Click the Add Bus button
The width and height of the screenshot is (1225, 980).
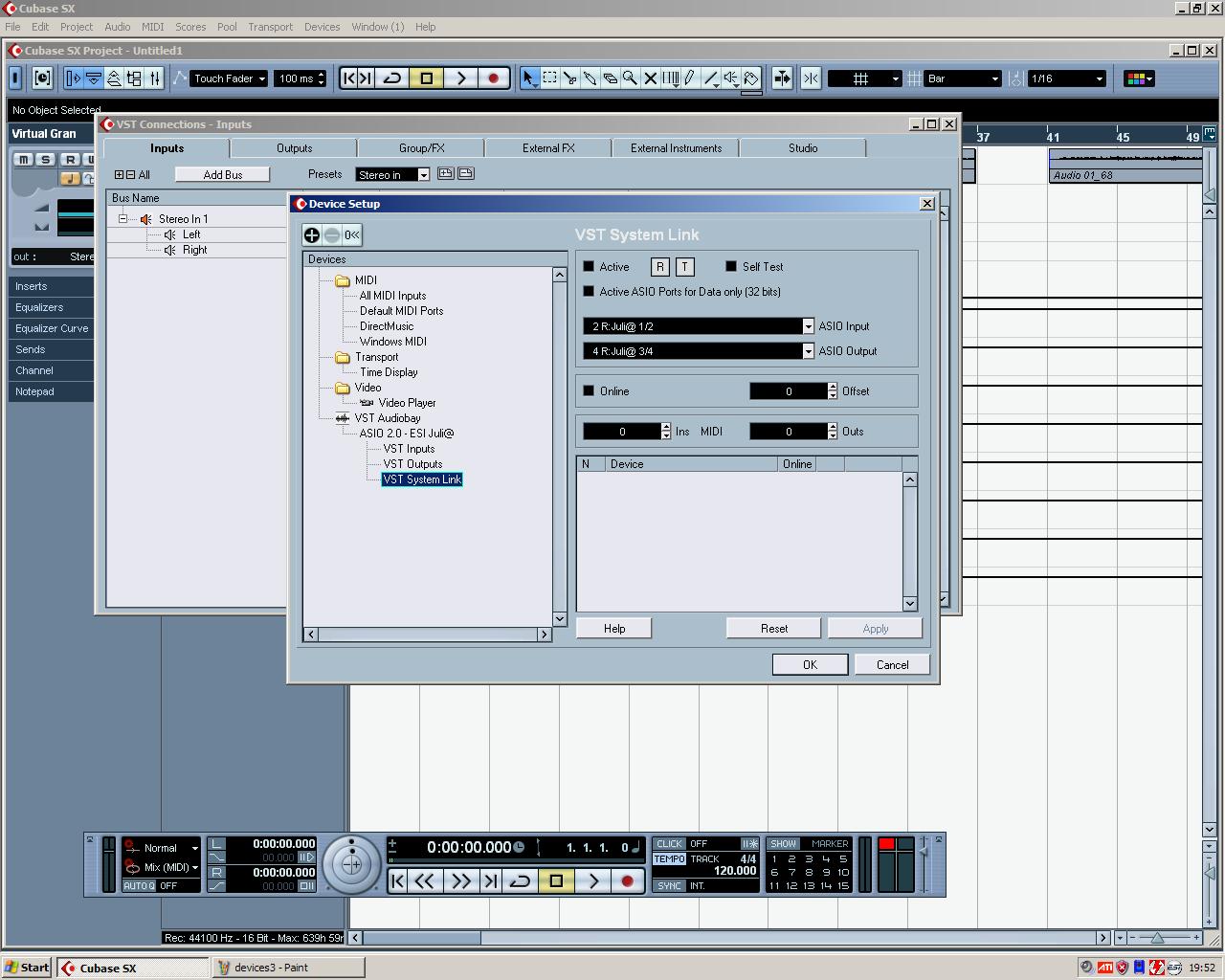223,174
